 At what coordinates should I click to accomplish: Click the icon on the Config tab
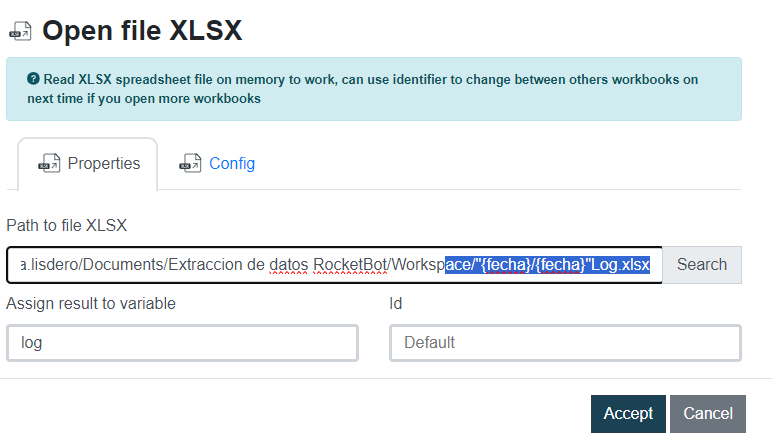[x=190, y=163]
